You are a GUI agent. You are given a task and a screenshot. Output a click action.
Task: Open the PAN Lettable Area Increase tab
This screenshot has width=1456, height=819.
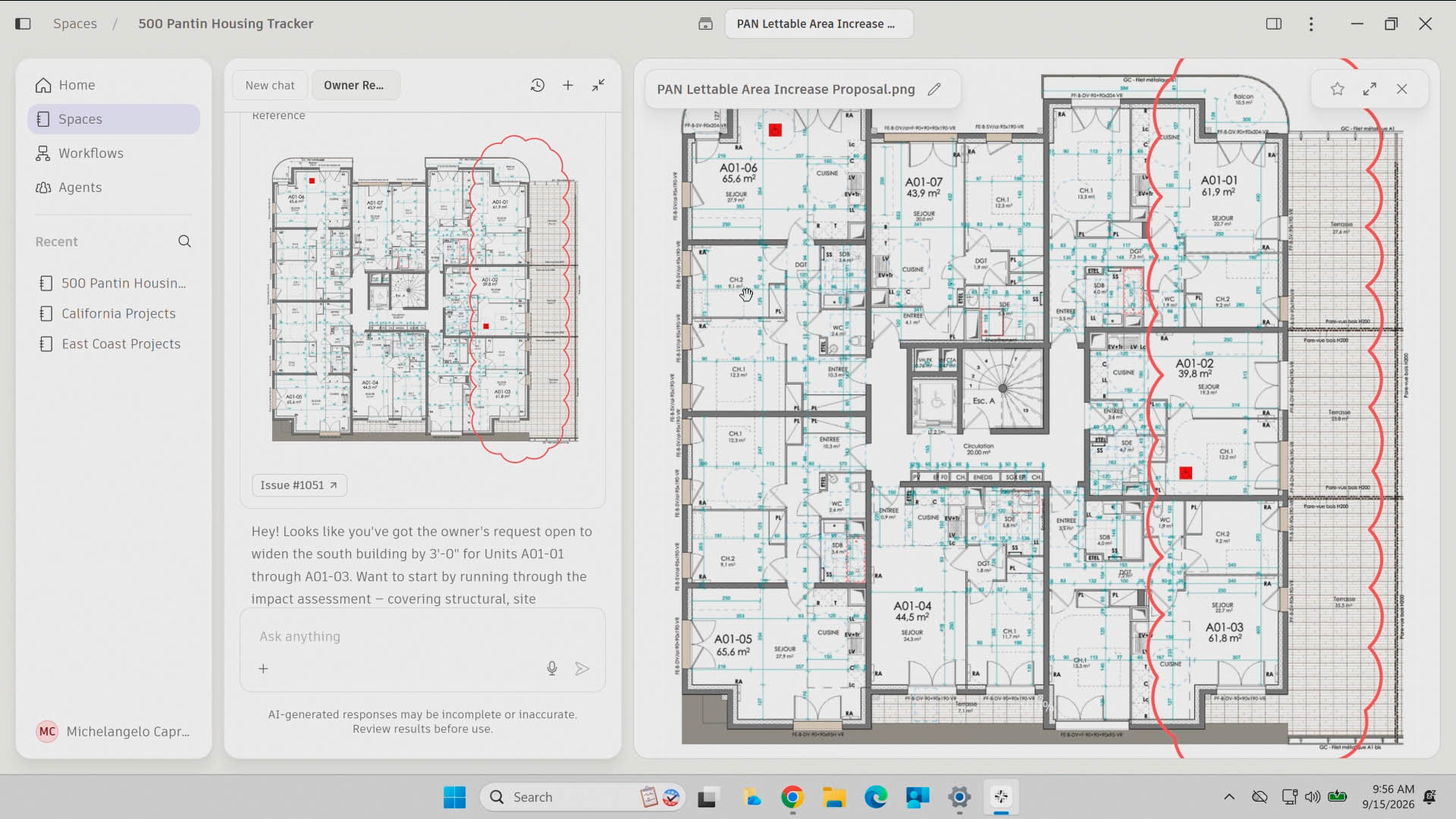point(819,24)
